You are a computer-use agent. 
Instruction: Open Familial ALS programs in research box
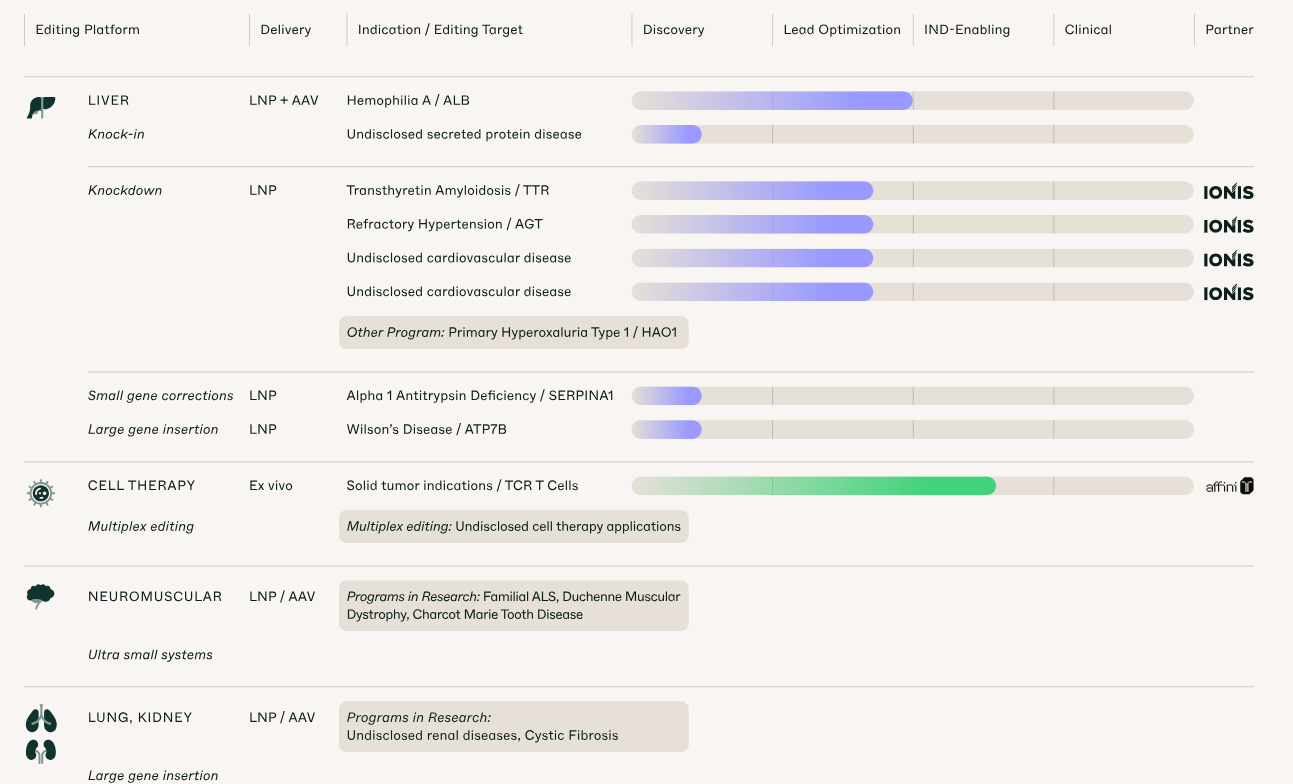point(513,606)
